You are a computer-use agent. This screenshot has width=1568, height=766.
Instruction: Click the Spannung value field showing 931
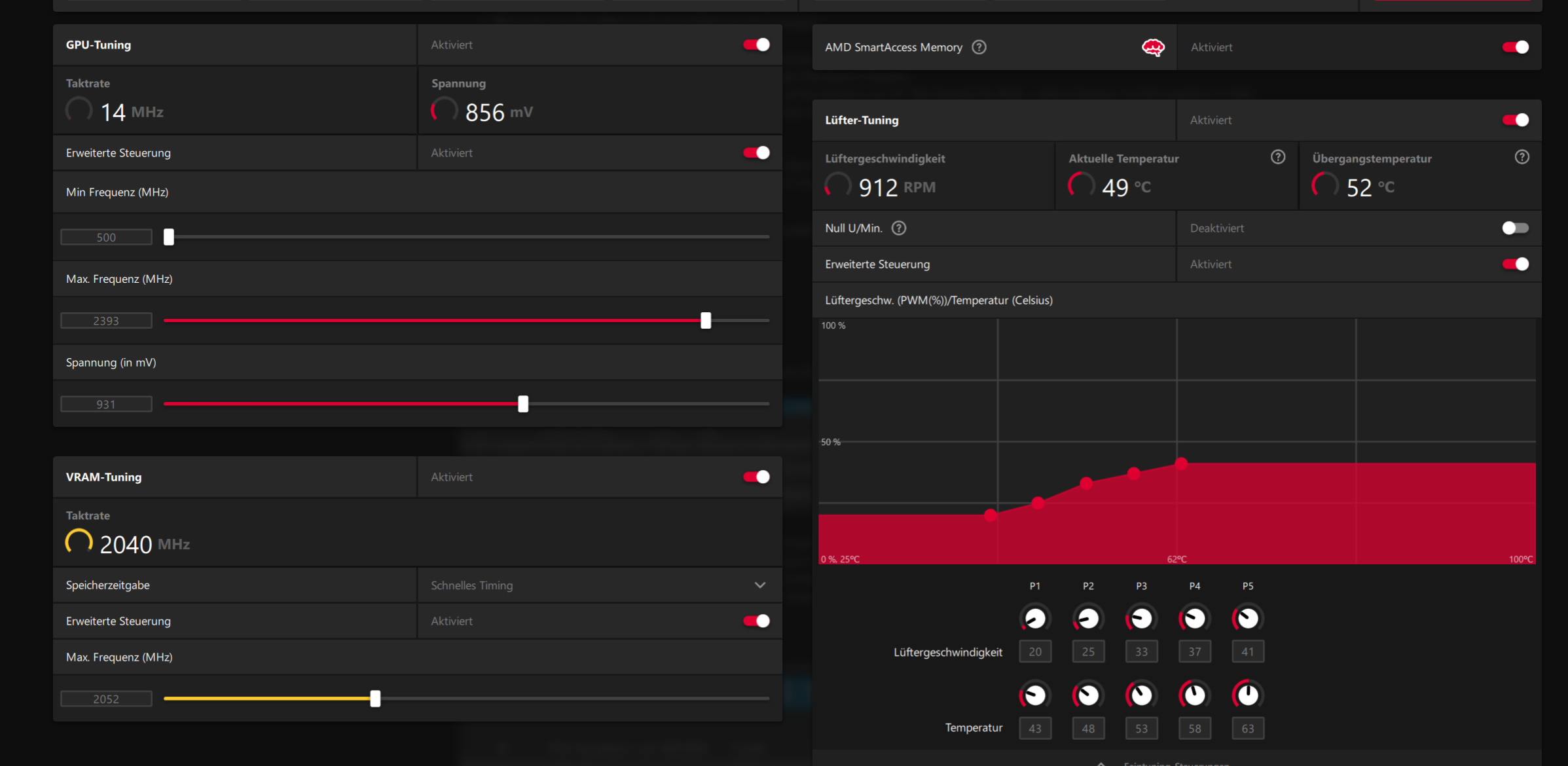point(106,404)
